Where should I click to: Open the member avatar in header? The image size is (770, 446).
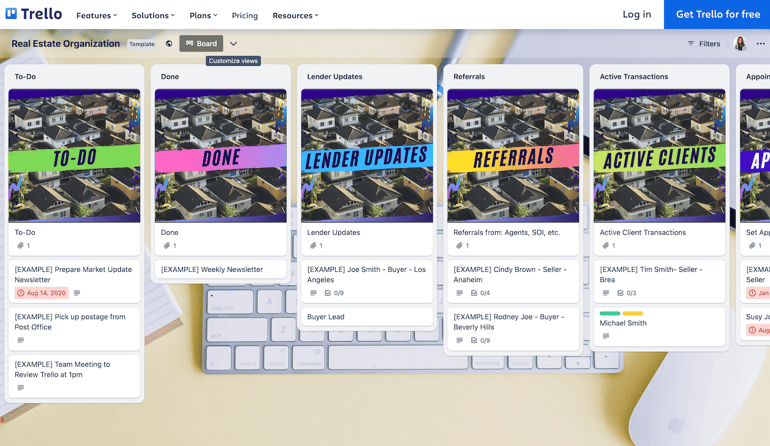pyautogui.click(x=740, y=44)
